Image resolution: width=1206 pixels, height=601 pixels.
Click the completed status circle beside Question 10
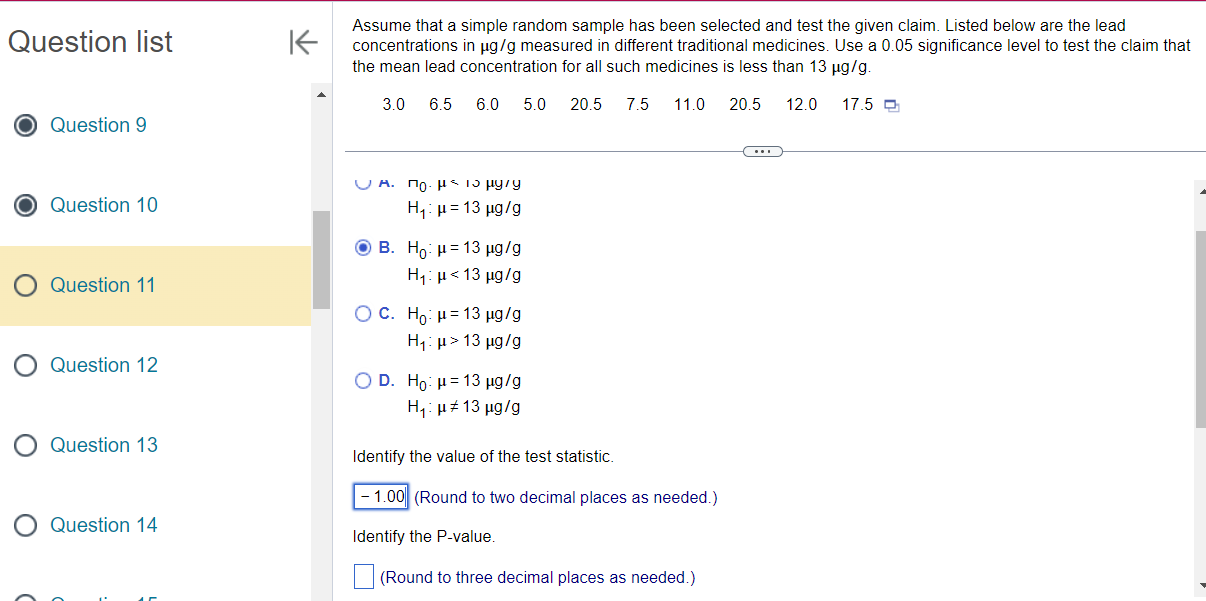[25, 205]
